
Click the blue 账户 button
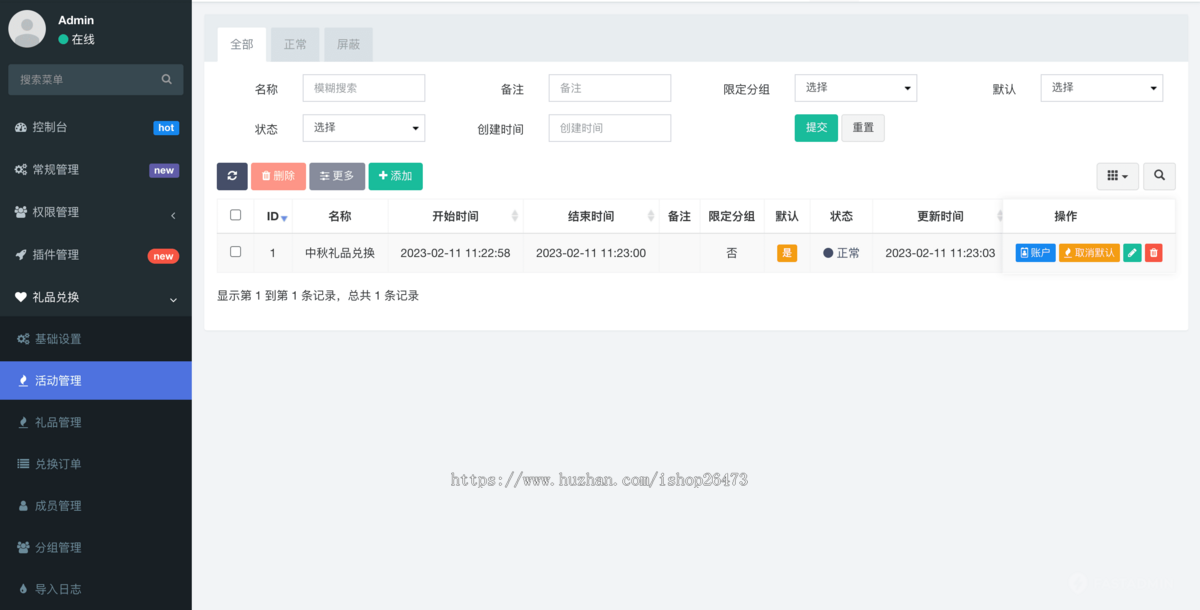(1035, 253)
